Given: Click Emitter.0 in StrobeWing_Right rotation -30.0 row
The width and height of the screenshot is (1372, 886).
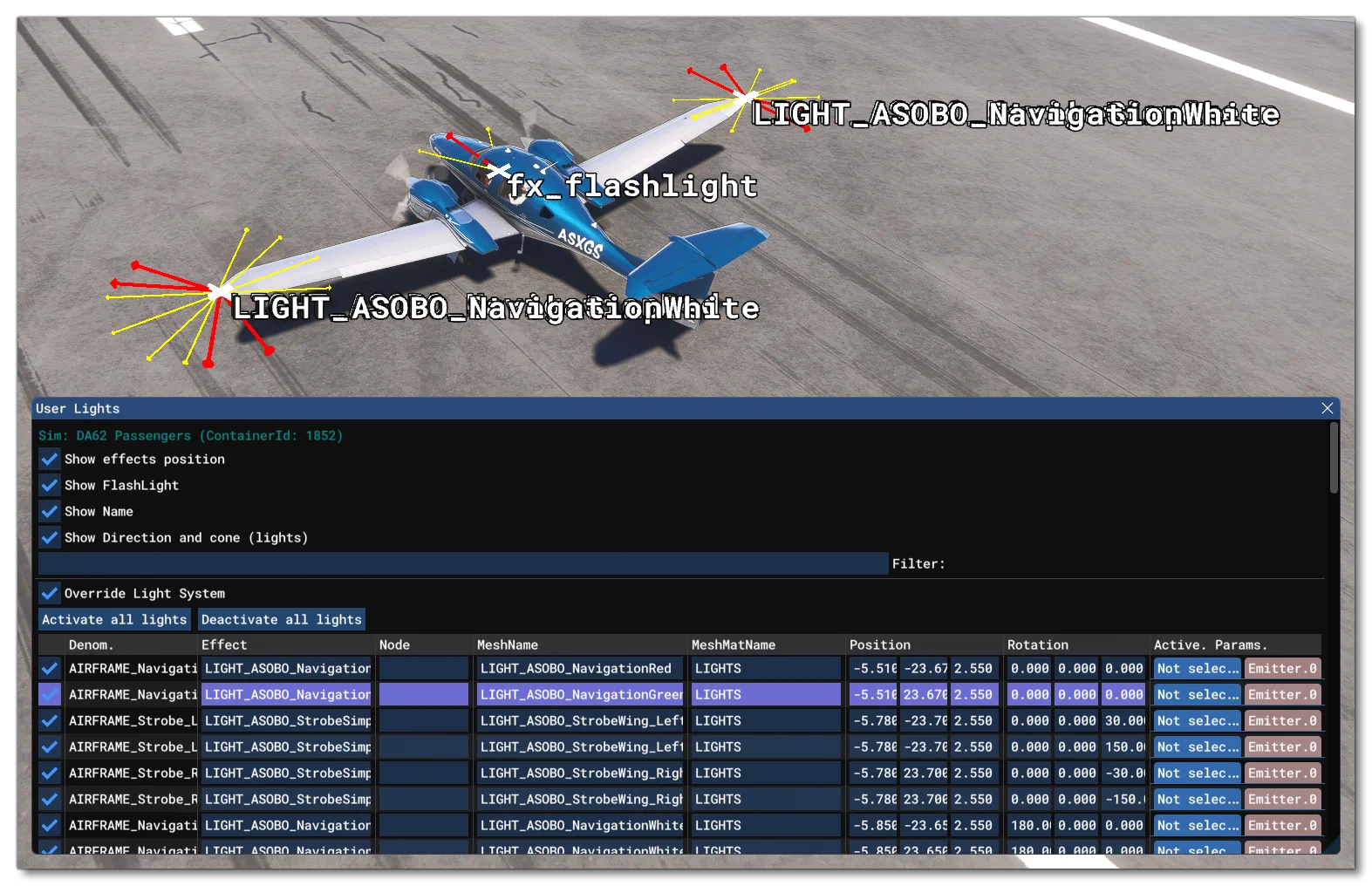Looking at the screenshot, I should (1282, 773).
